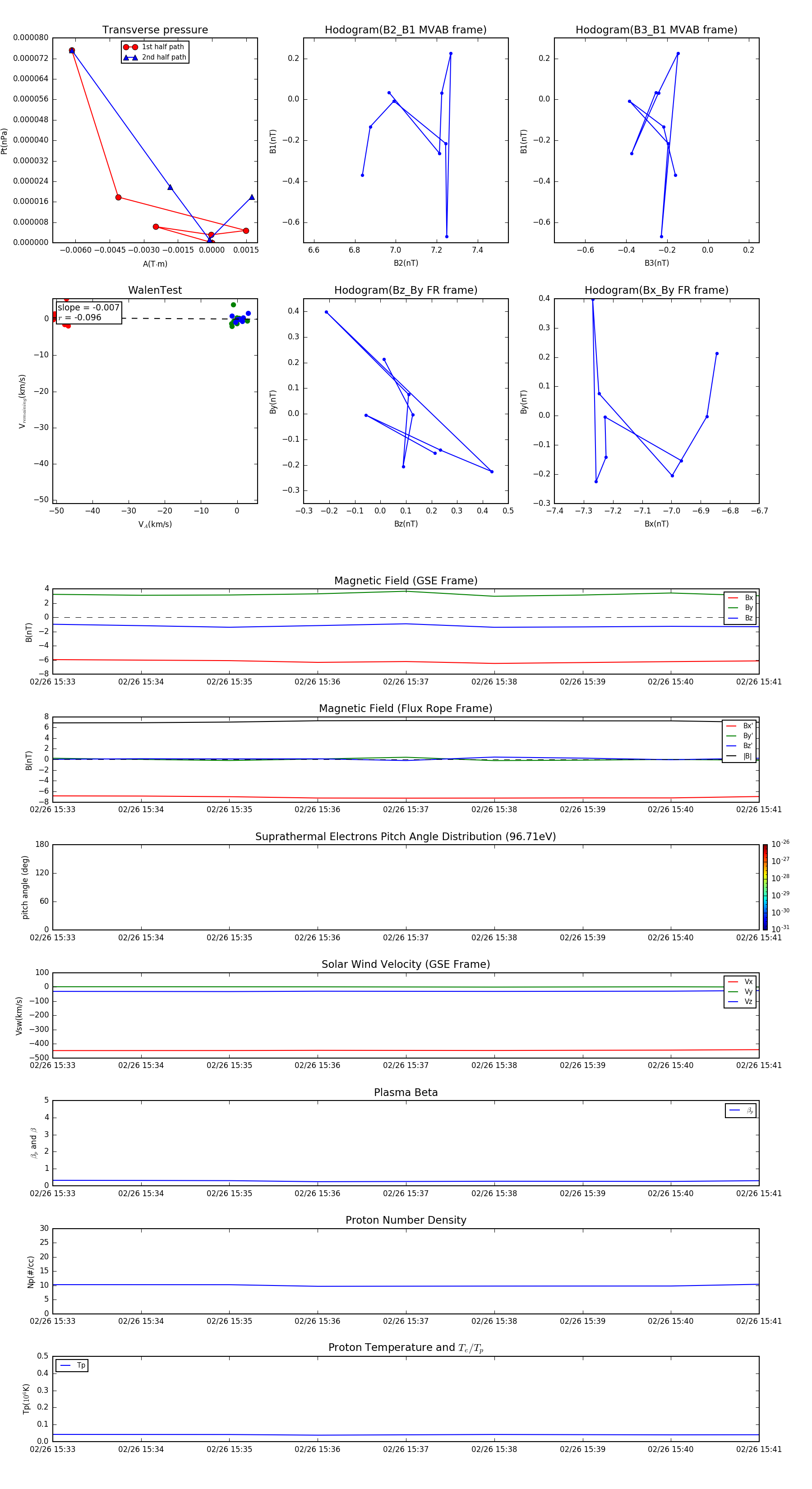Click the 'Vremaining(km/s)' y-axis label
Viewport: 812px width, 1489px height.
(23, 401)
